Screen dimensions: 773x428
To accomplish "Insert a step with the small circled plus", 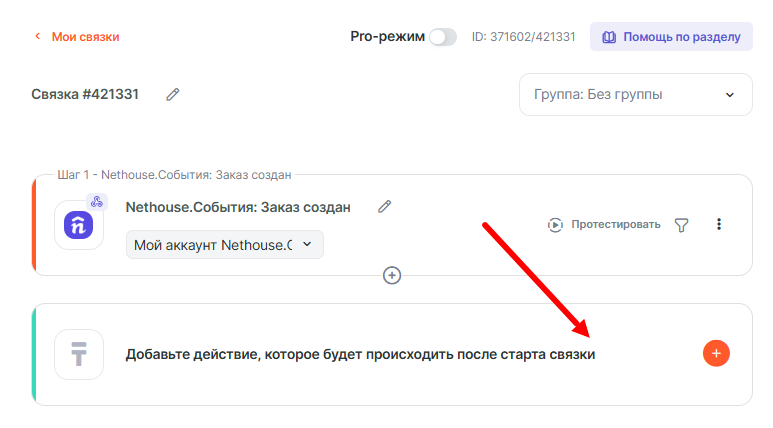I will 392,275.
